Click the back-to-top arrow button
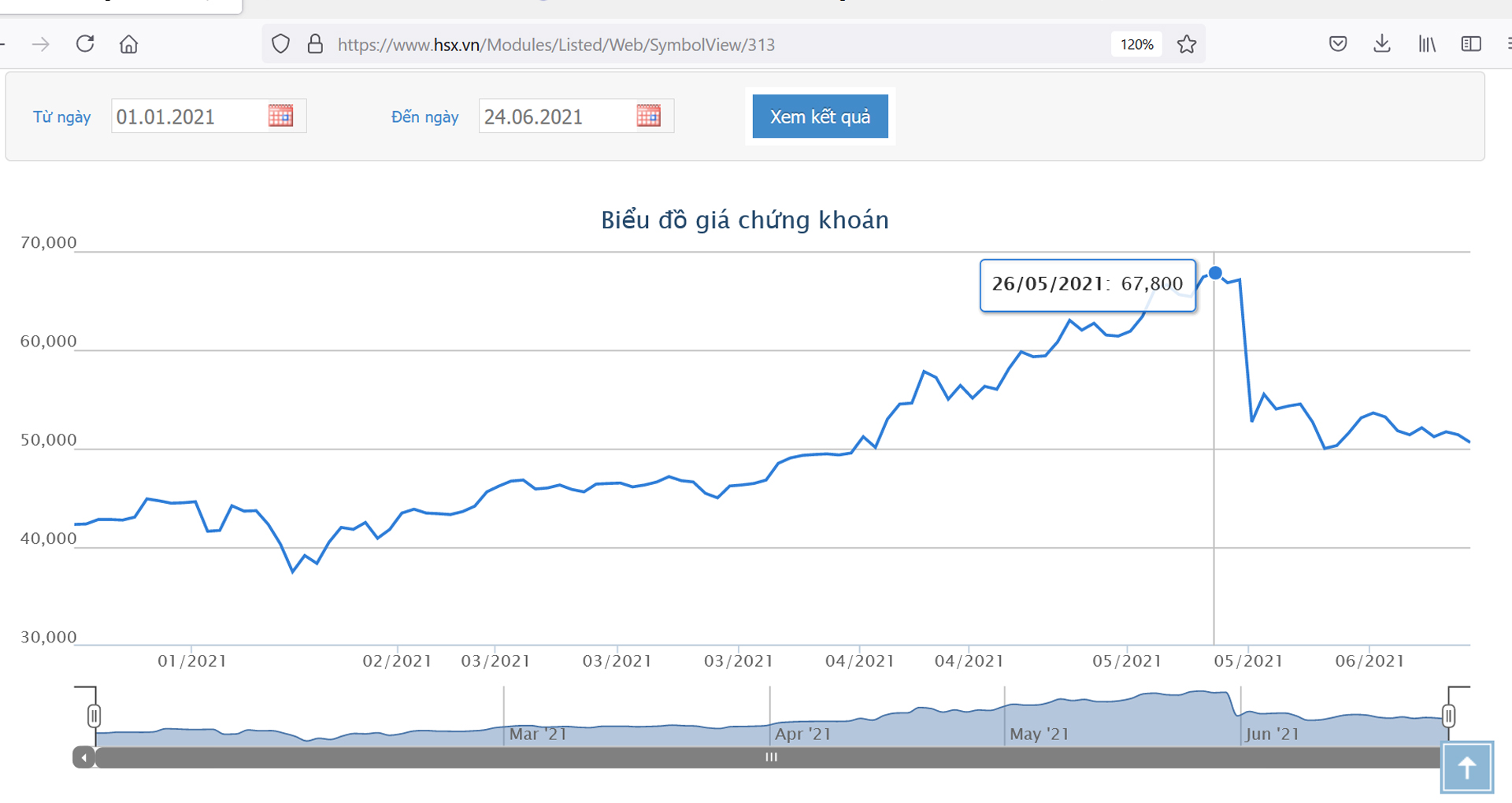 [x=1467, y=768]
